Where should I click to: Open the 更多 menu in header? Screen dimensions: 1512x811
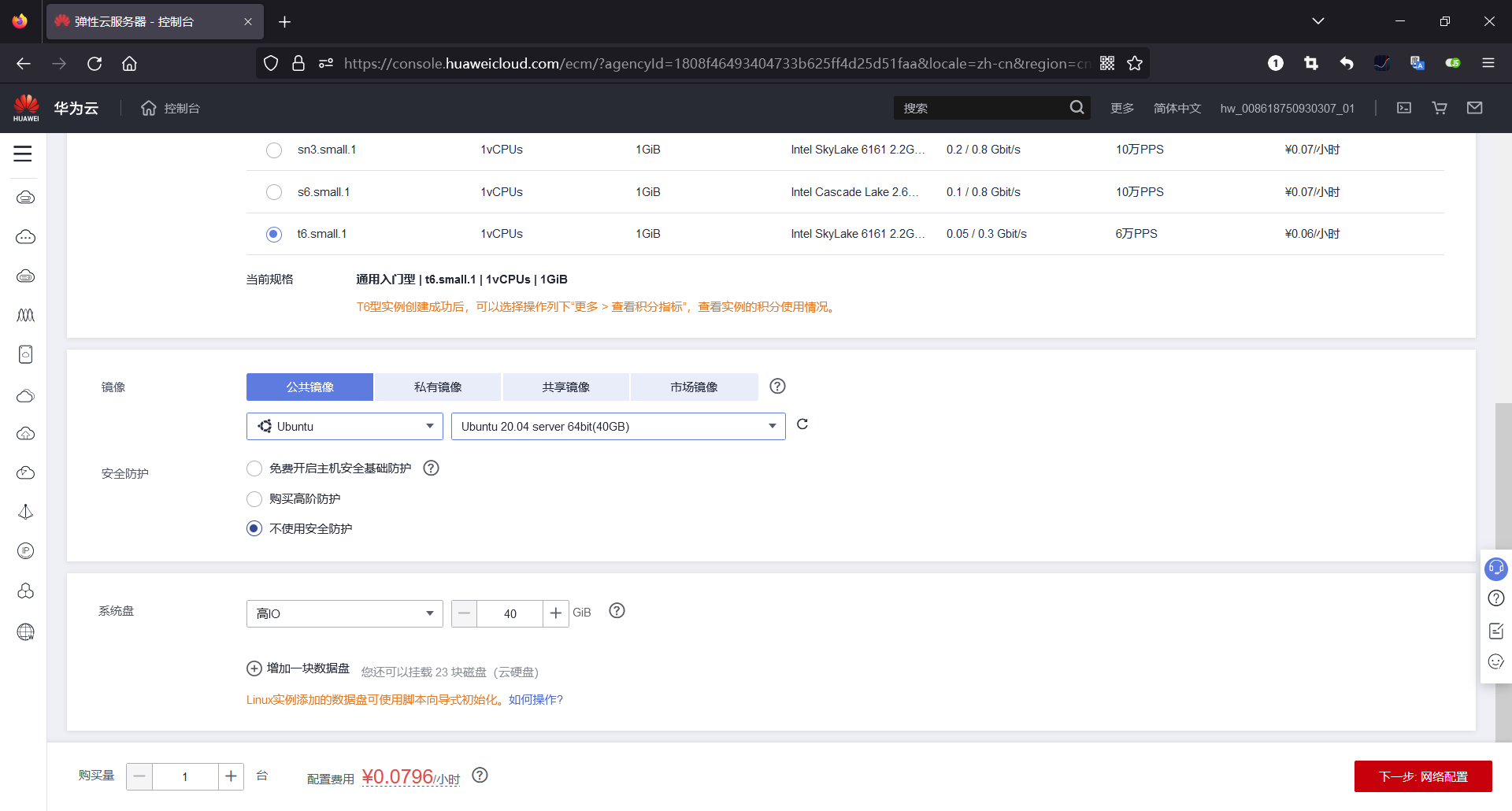click(1122, 108)
